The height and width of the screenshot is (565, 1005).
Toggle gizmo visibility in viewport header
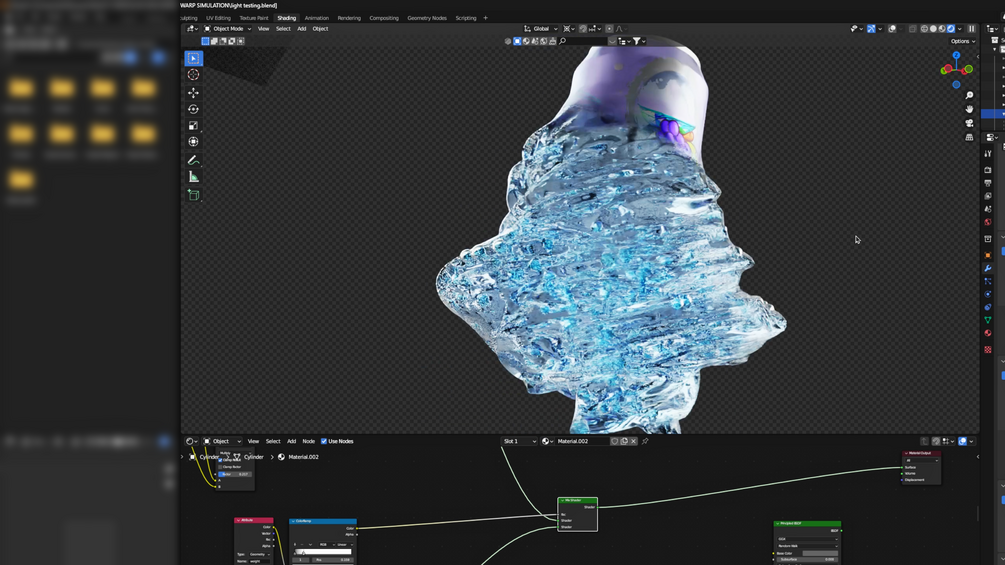point(871,29)
